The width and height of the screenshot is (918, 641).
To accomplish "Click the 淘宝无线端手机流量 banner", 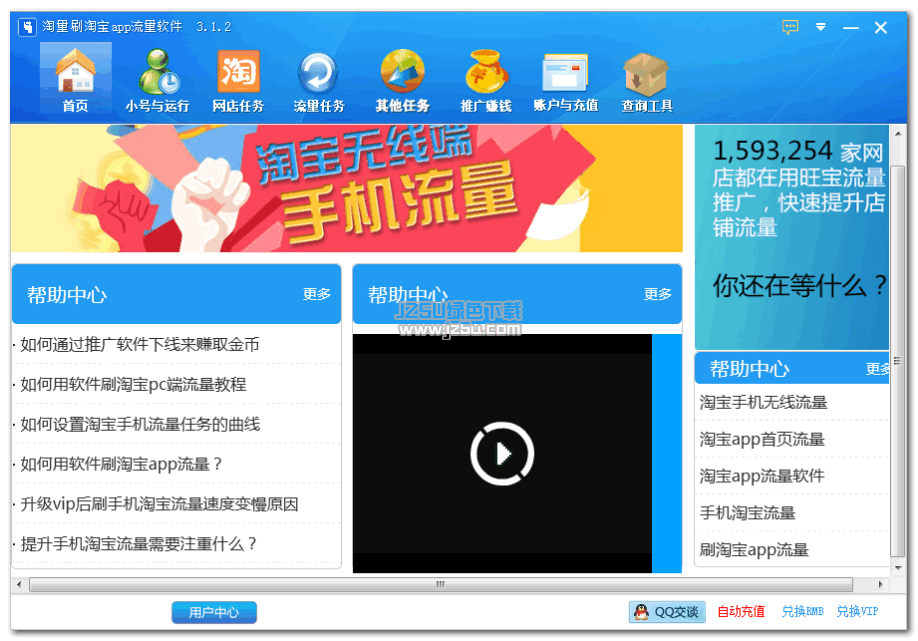I will click(x=347, y=188).
